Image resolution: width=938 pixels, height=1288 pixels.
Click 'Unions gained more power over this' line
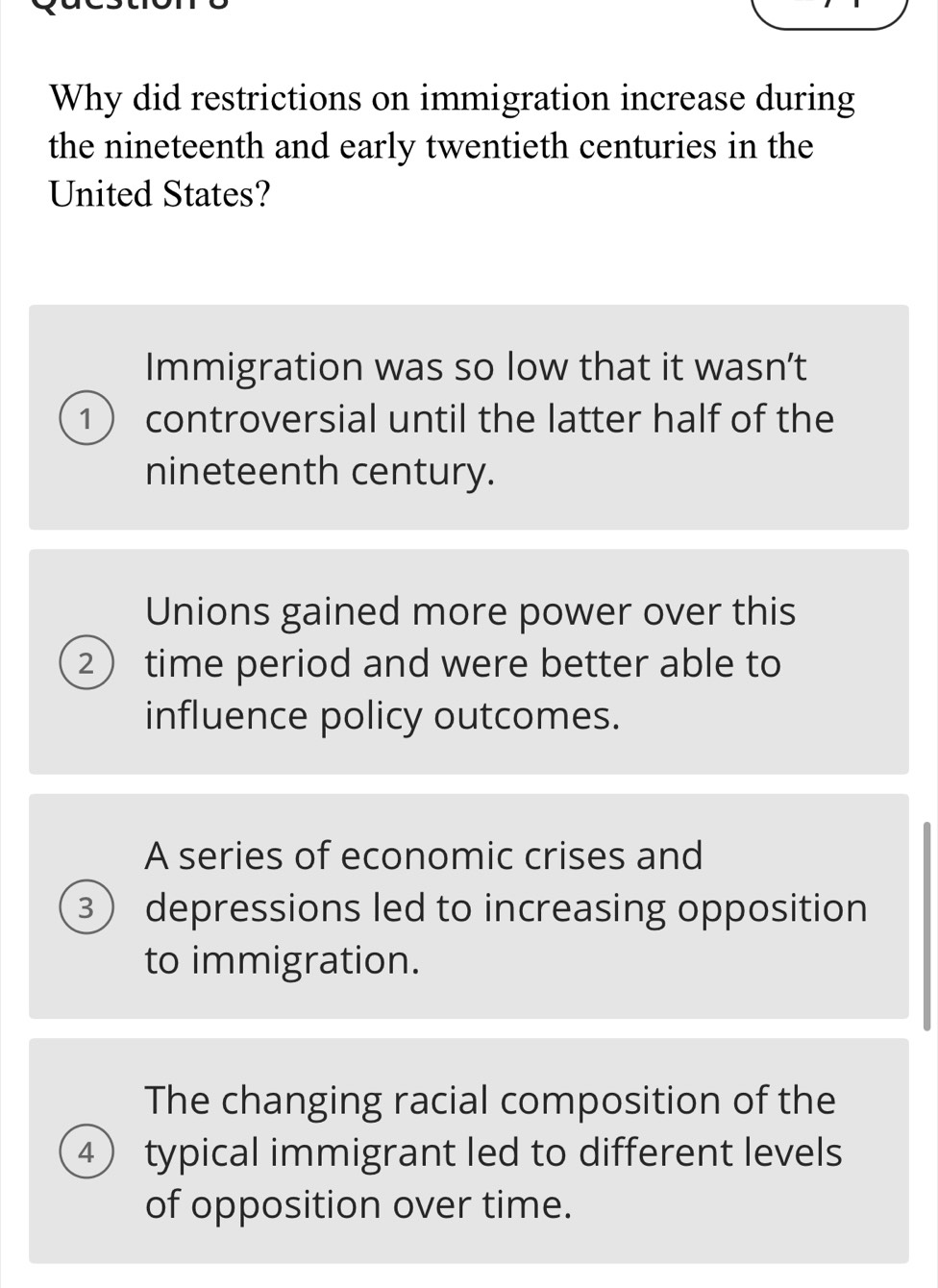tap(470, 611)
